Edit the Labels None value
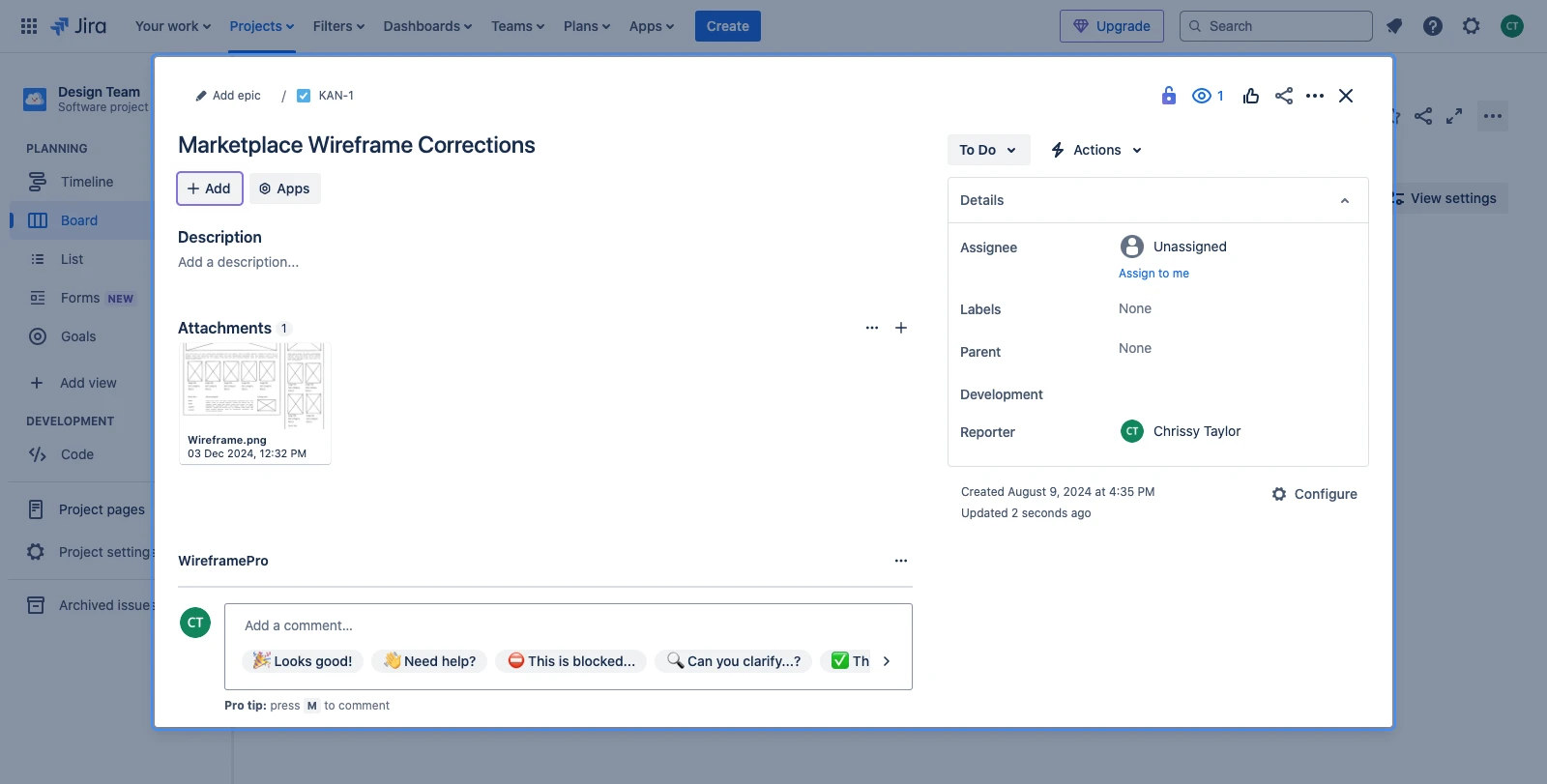 point(1135,308)
